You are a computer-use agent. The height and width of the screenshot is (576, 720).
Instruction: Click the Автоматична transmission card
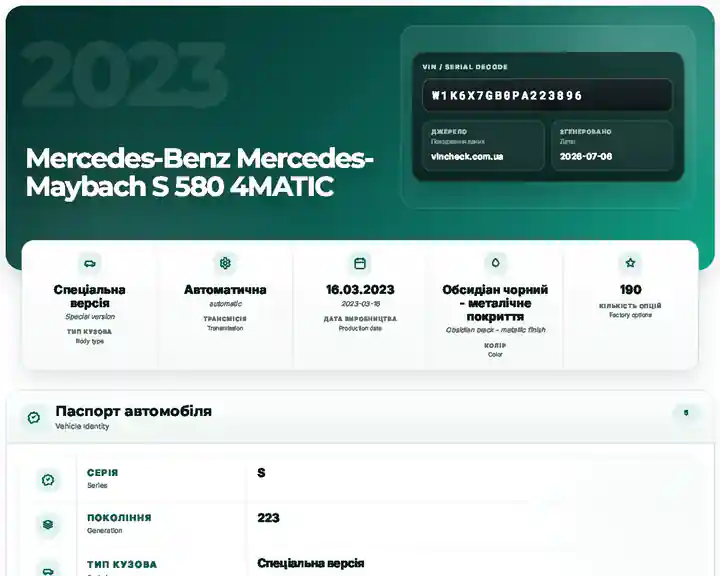[x=225, y=305]
